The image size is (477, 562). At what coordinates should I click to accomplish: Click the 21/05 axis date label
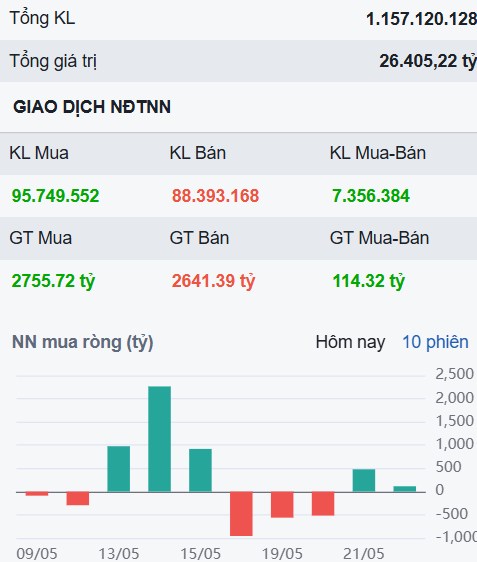coord(364,554)
